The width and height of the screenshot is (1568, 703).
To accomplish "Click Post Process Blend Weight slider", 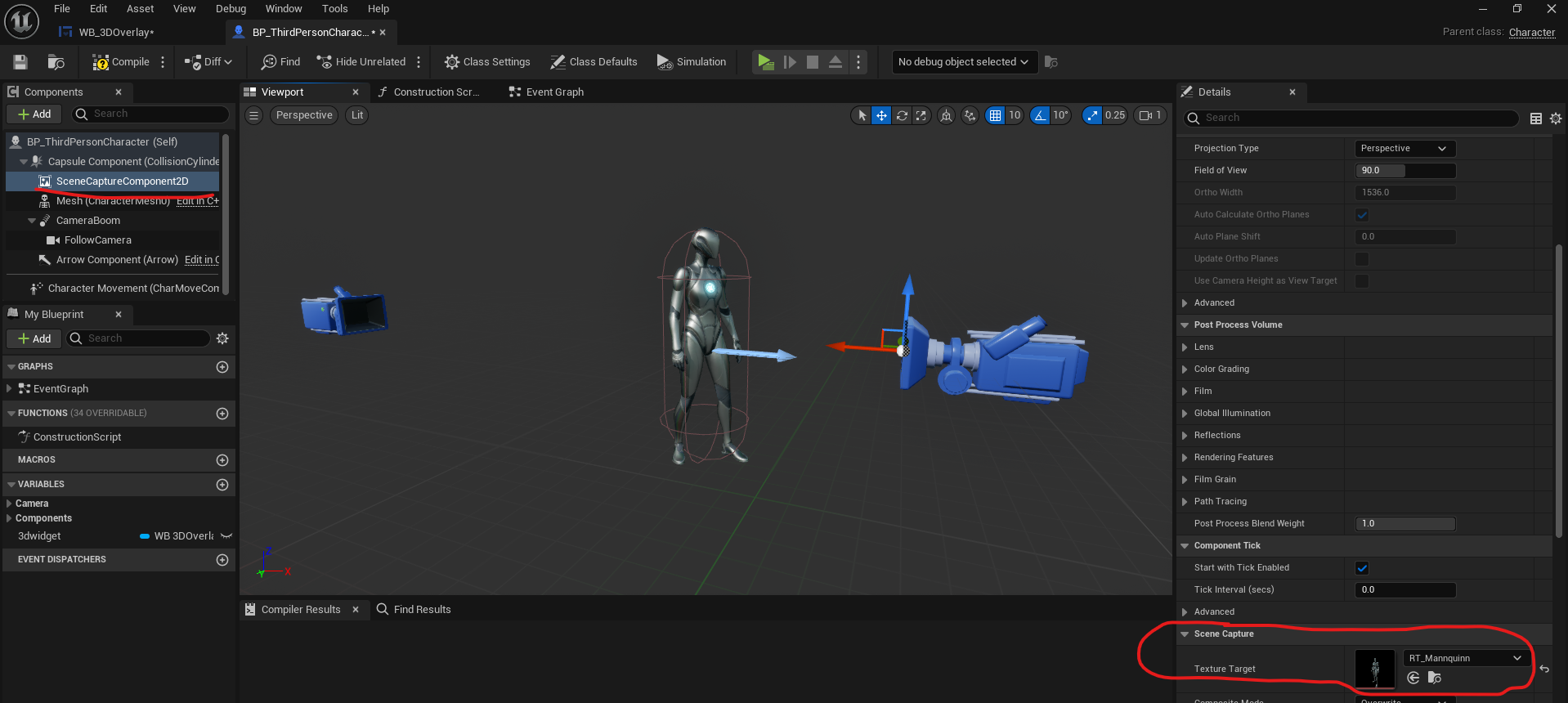I will [1405, 524].
